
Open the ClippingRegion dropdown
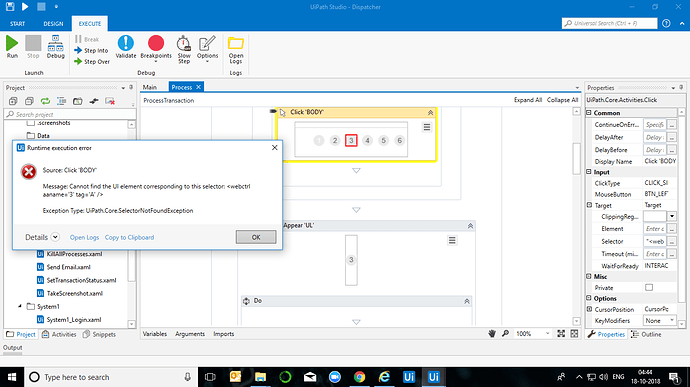672,216
